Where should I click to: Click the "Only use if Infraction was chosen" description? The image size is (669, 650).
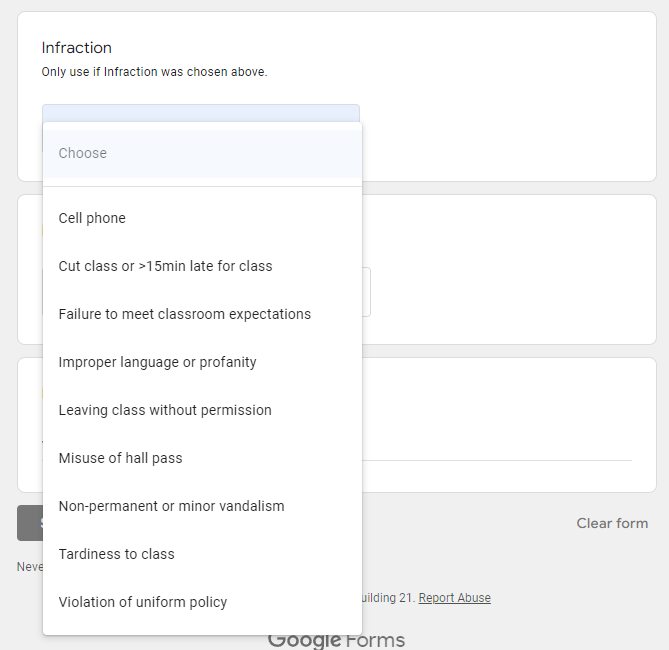[154, 72]
